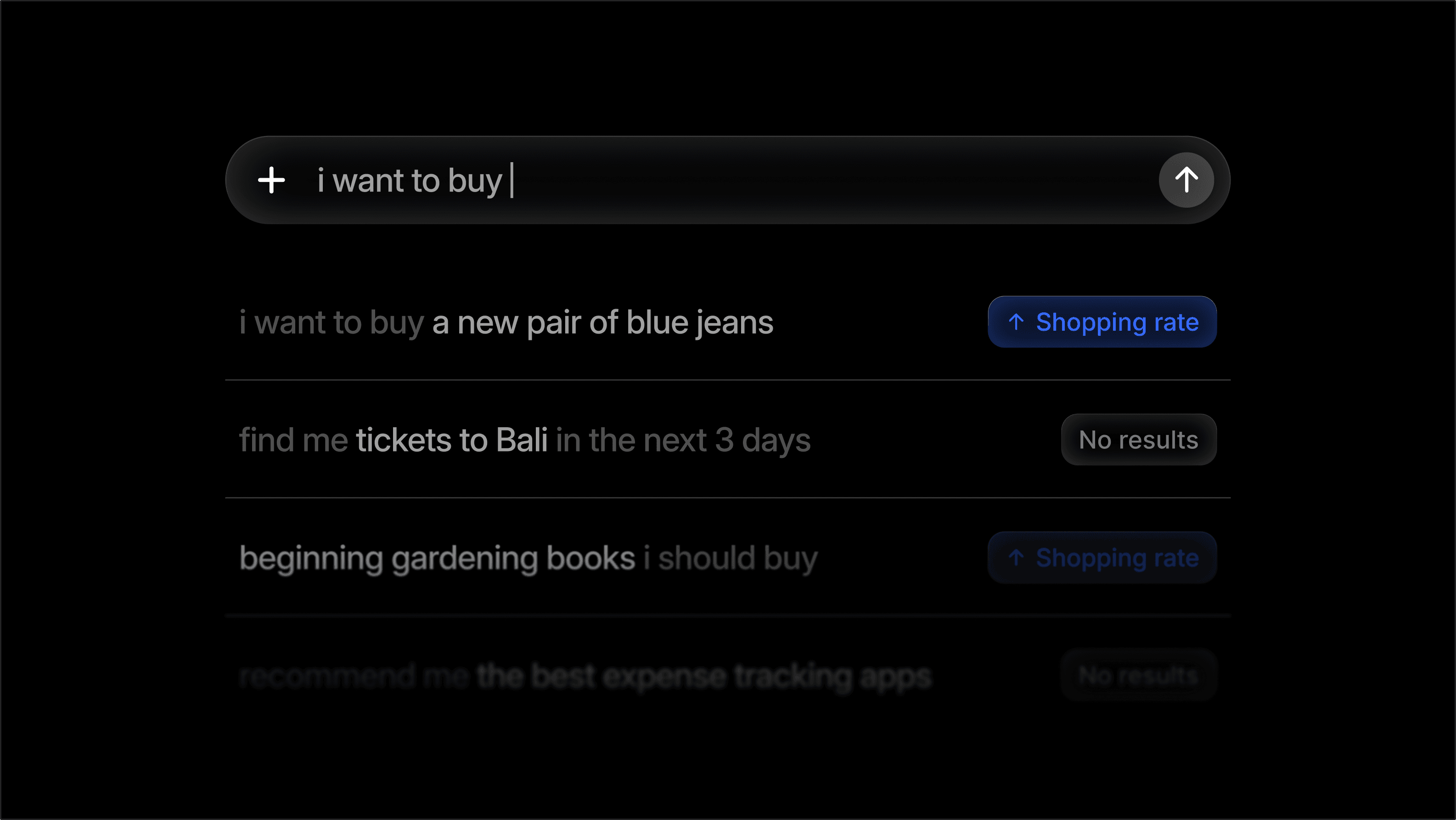Viewport: 1456px width, 820px height.
Task: Select the expense tracking apps suggestion
Action: click(x=584, y=675)
